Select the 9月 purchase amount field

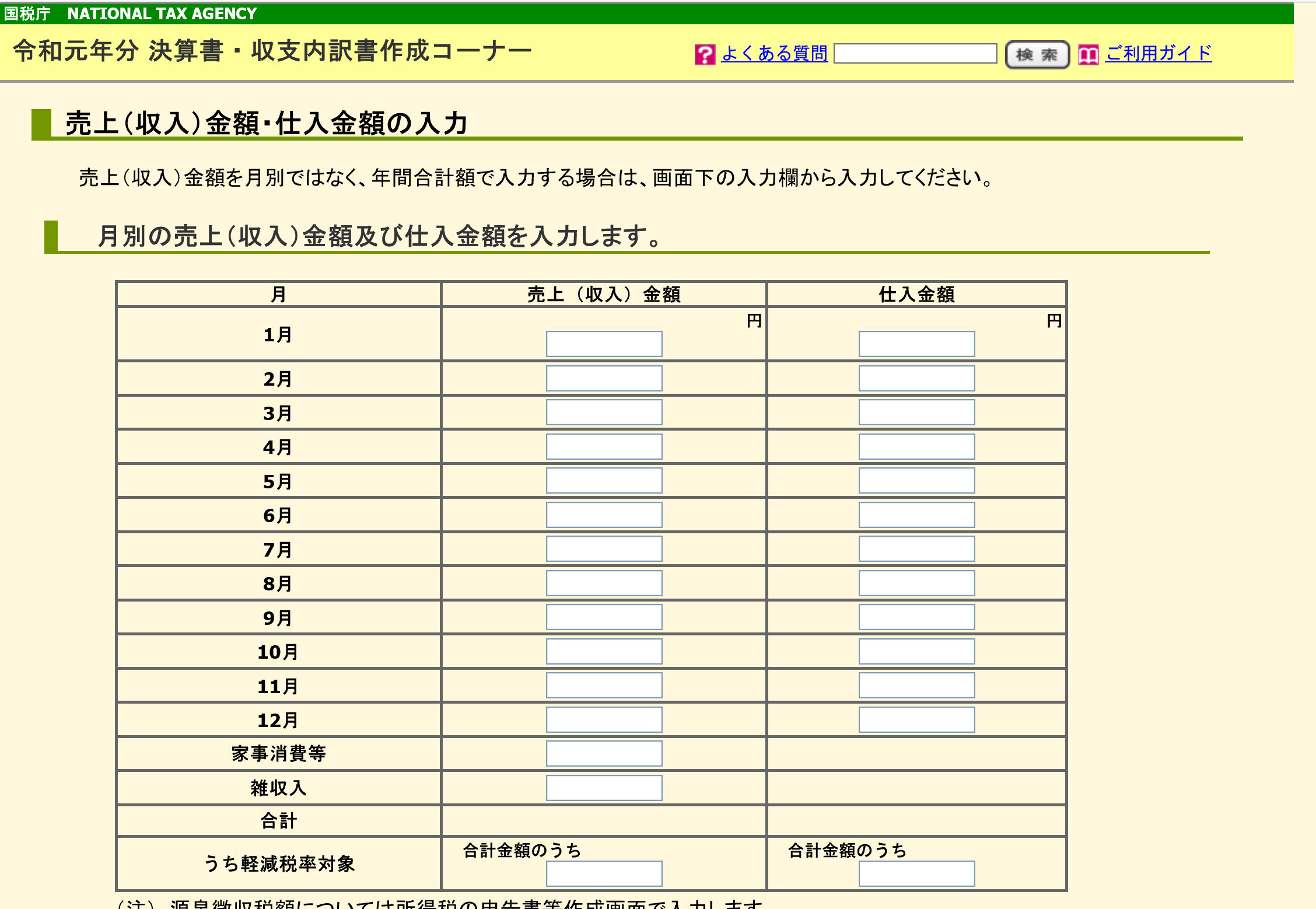[x=916, y=617]
